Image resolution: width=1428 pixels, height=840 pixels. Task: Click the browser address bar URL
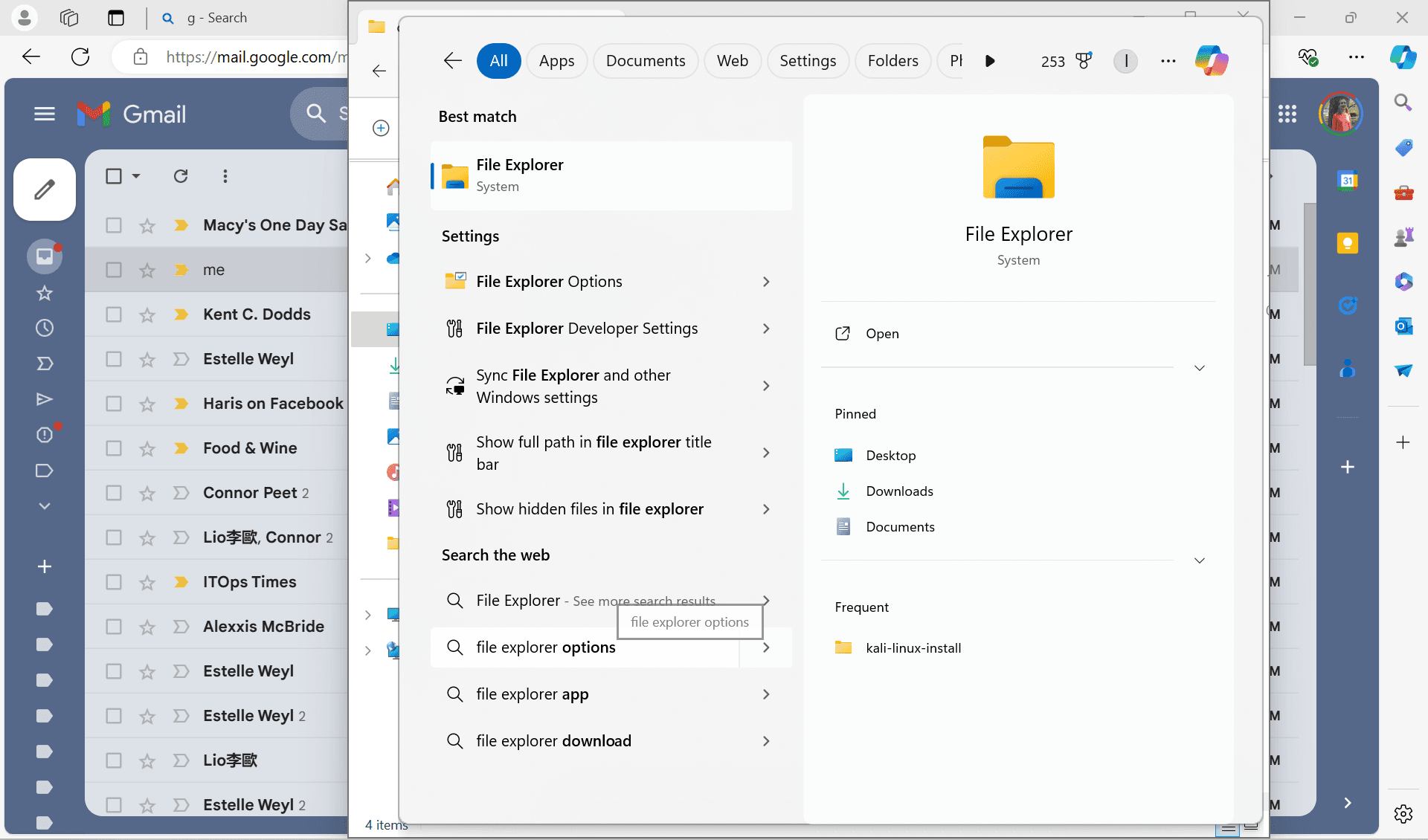coord(256,56)
